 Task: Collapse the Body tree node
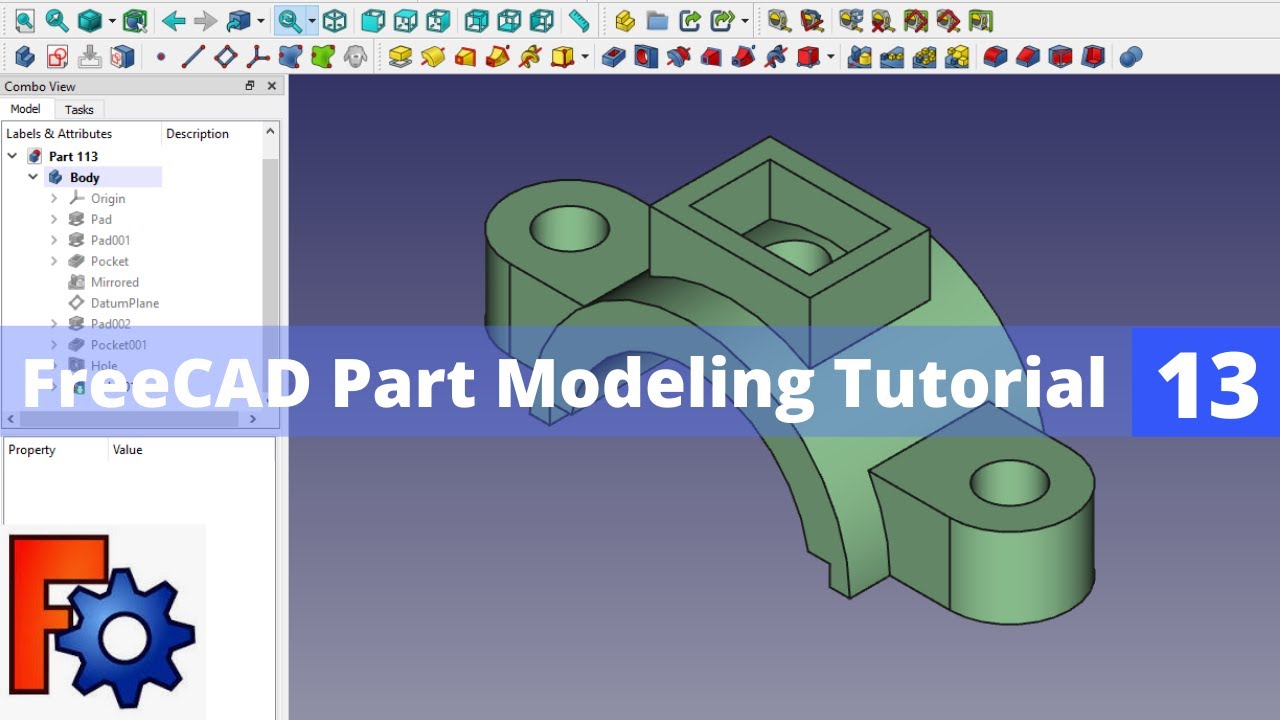[x=33, y=177]
